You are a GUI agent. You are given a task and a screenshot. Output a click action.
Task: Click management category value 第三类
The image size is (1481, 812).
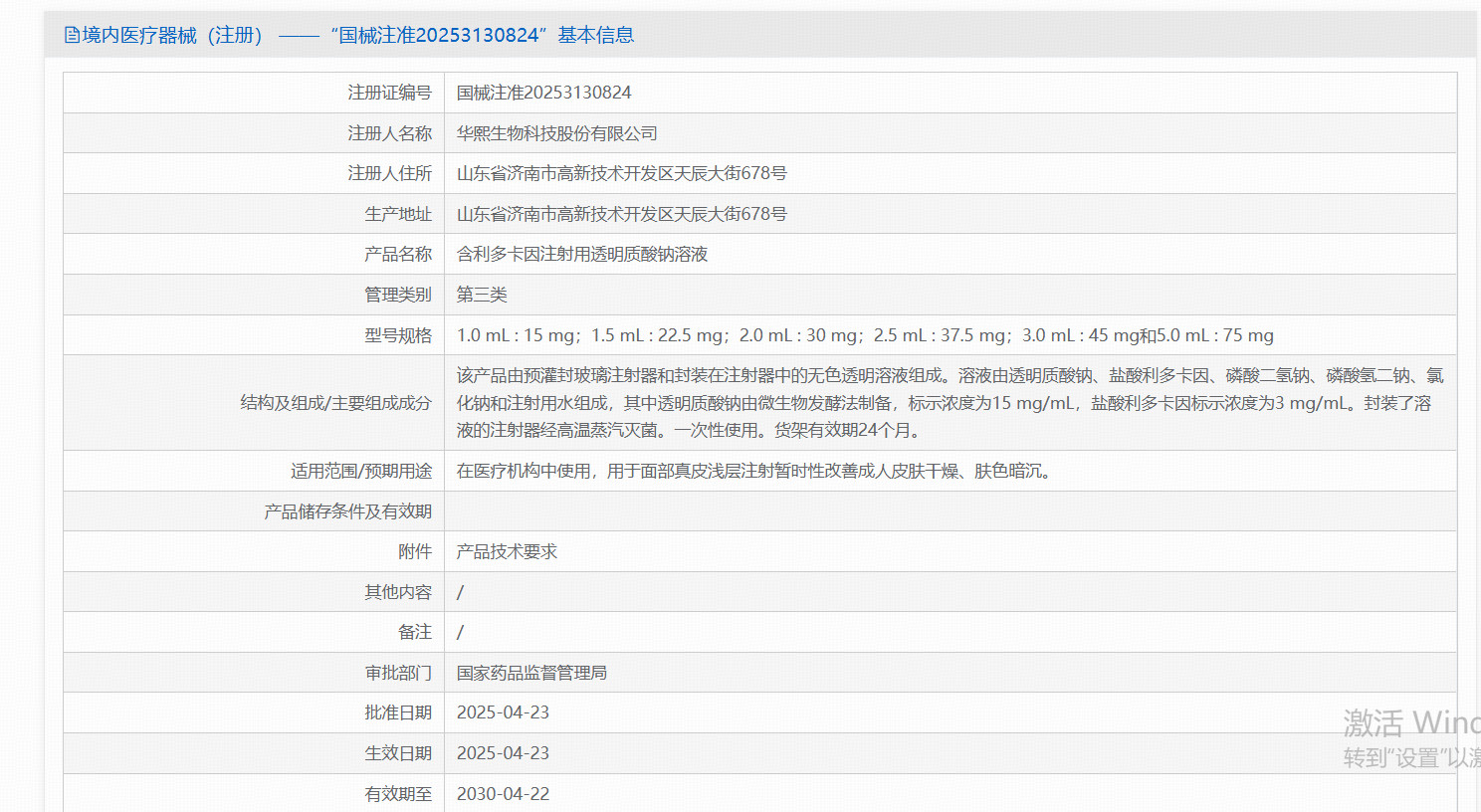[x=482, y=295]
